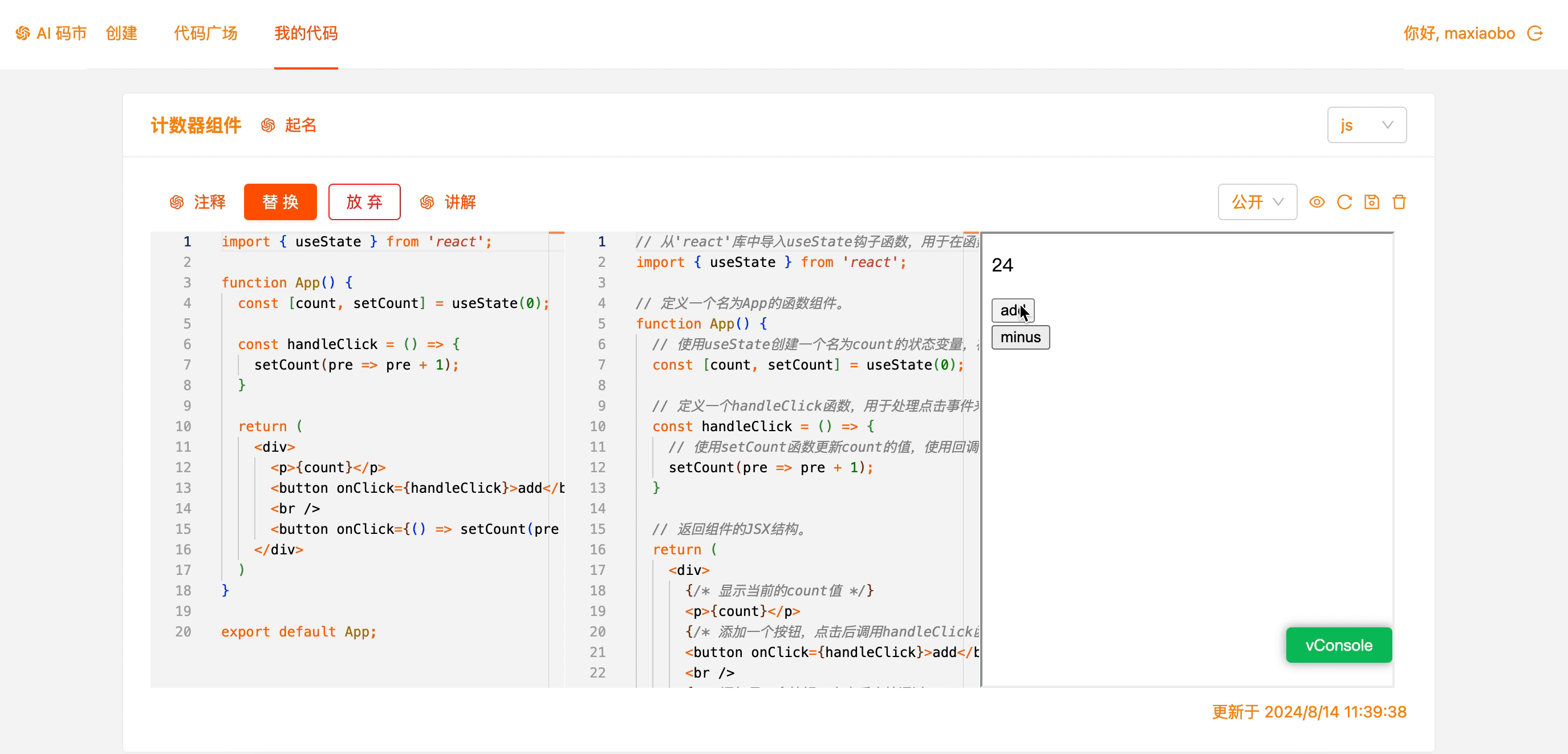Image resolution: width=1568 pixels, height=754 pixels.
Task: Click the refresh preview icon
Action: (x=1344, y=202)
